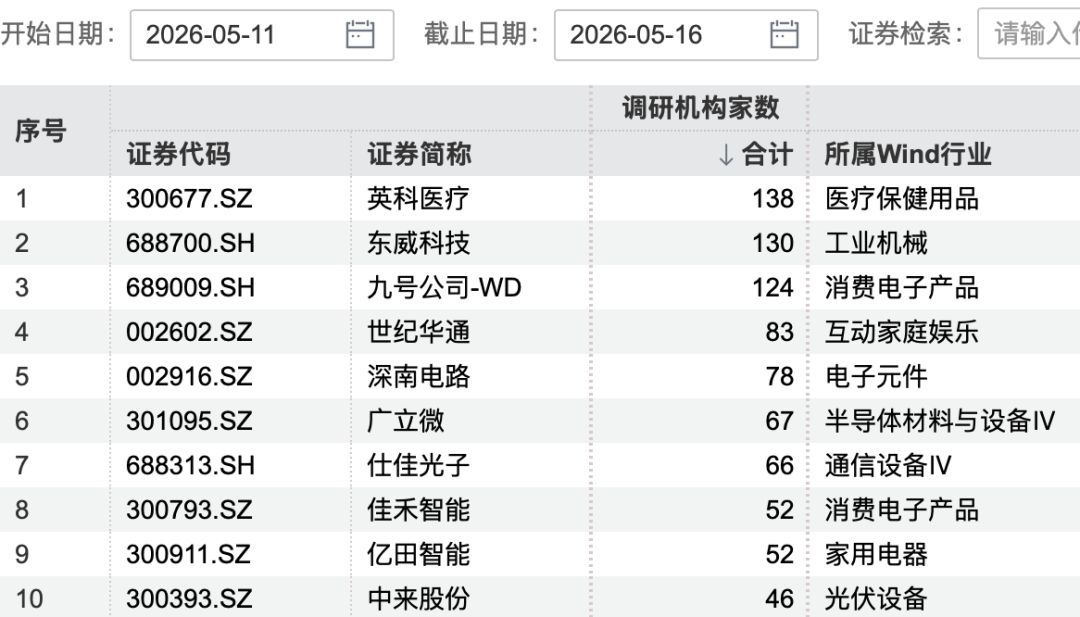Image resolution: width=1080 pixels, height=617 pixels.
Task: Click the total value 46
Action: coord(780,598)
